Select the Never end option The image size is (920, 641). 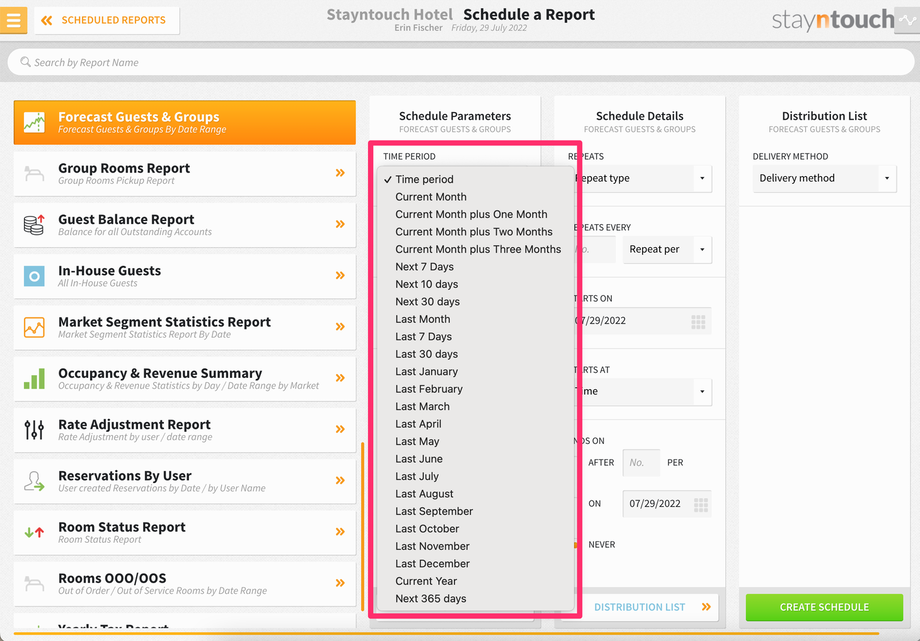click(601, 545)
